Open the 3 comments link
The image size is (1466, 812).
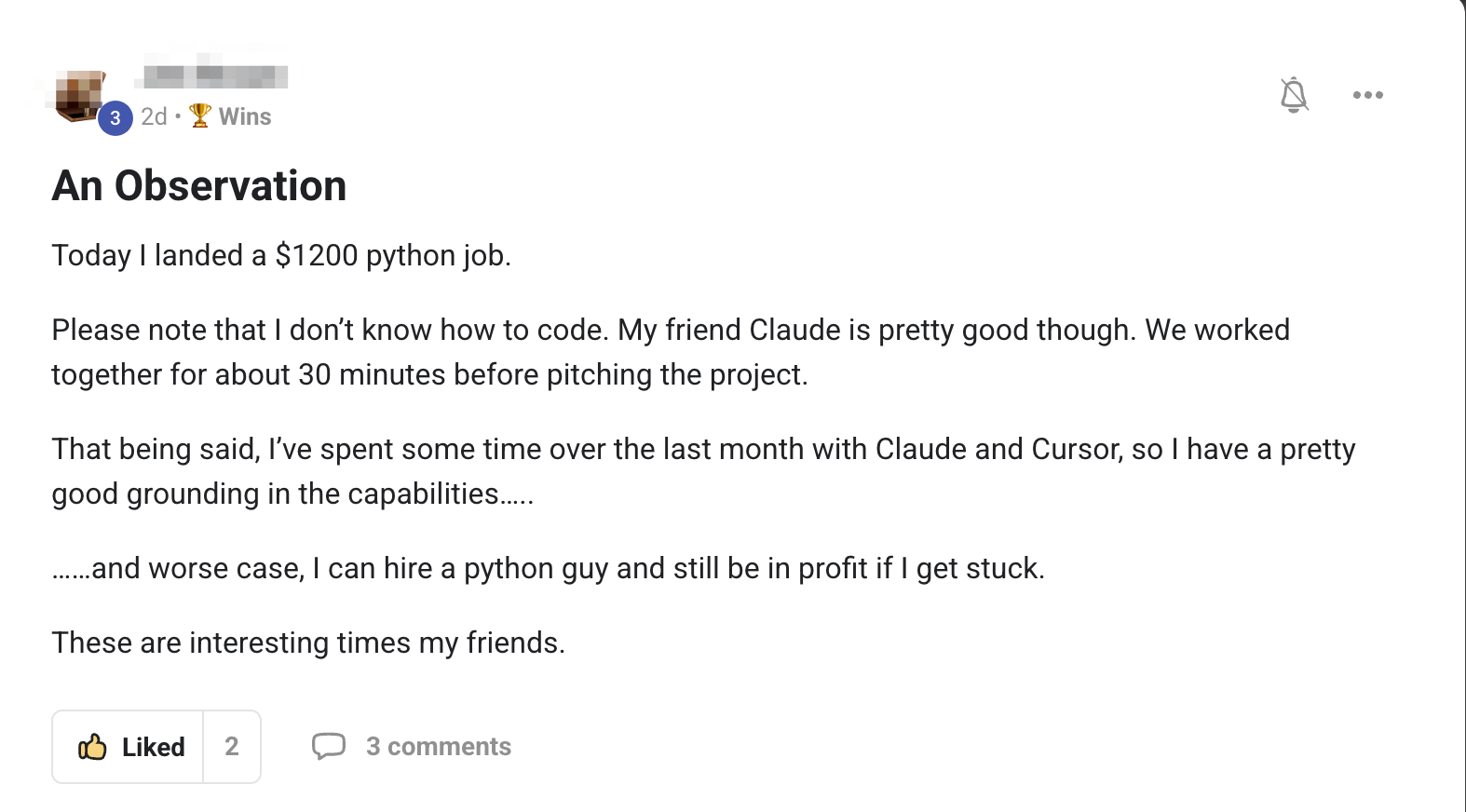(439, 747)
